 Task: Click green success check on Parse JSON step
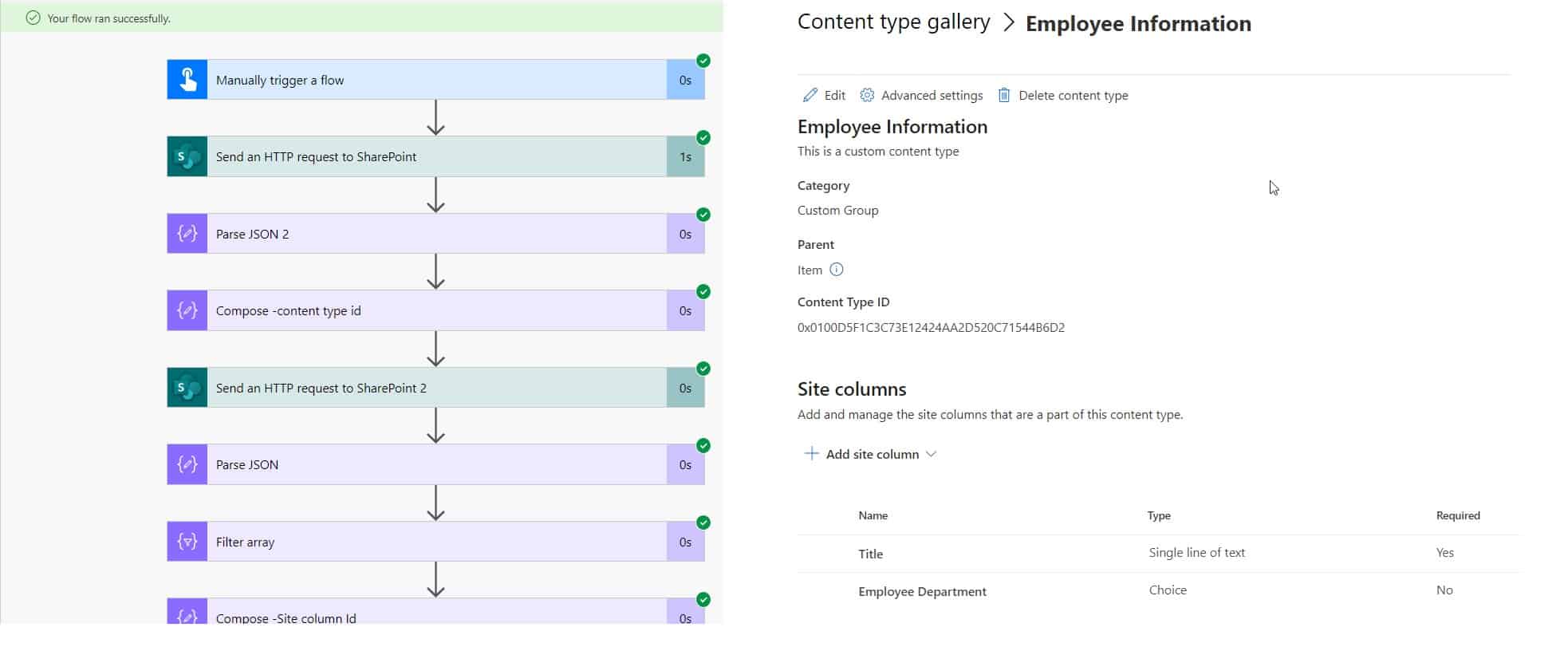click(x=703, y=445)
